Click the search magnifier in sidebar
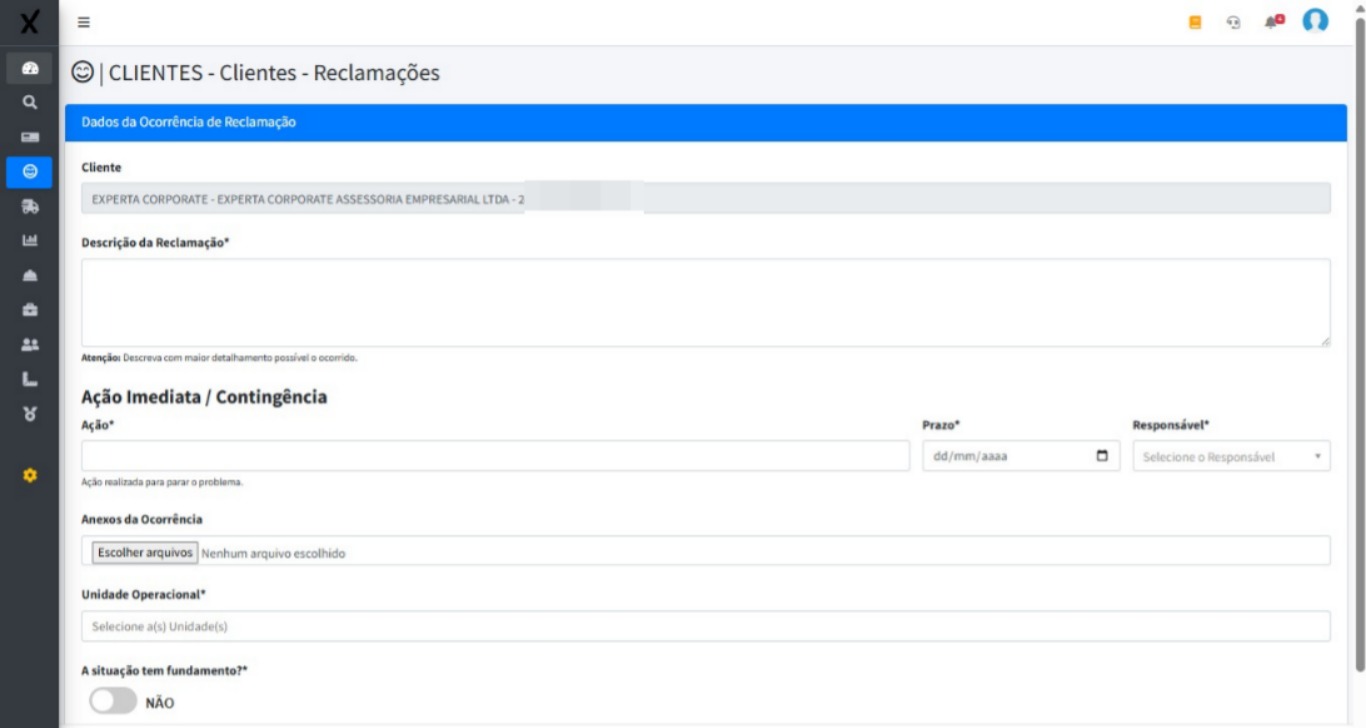This screenshot has height=728, width=1366. pos(29,102)
